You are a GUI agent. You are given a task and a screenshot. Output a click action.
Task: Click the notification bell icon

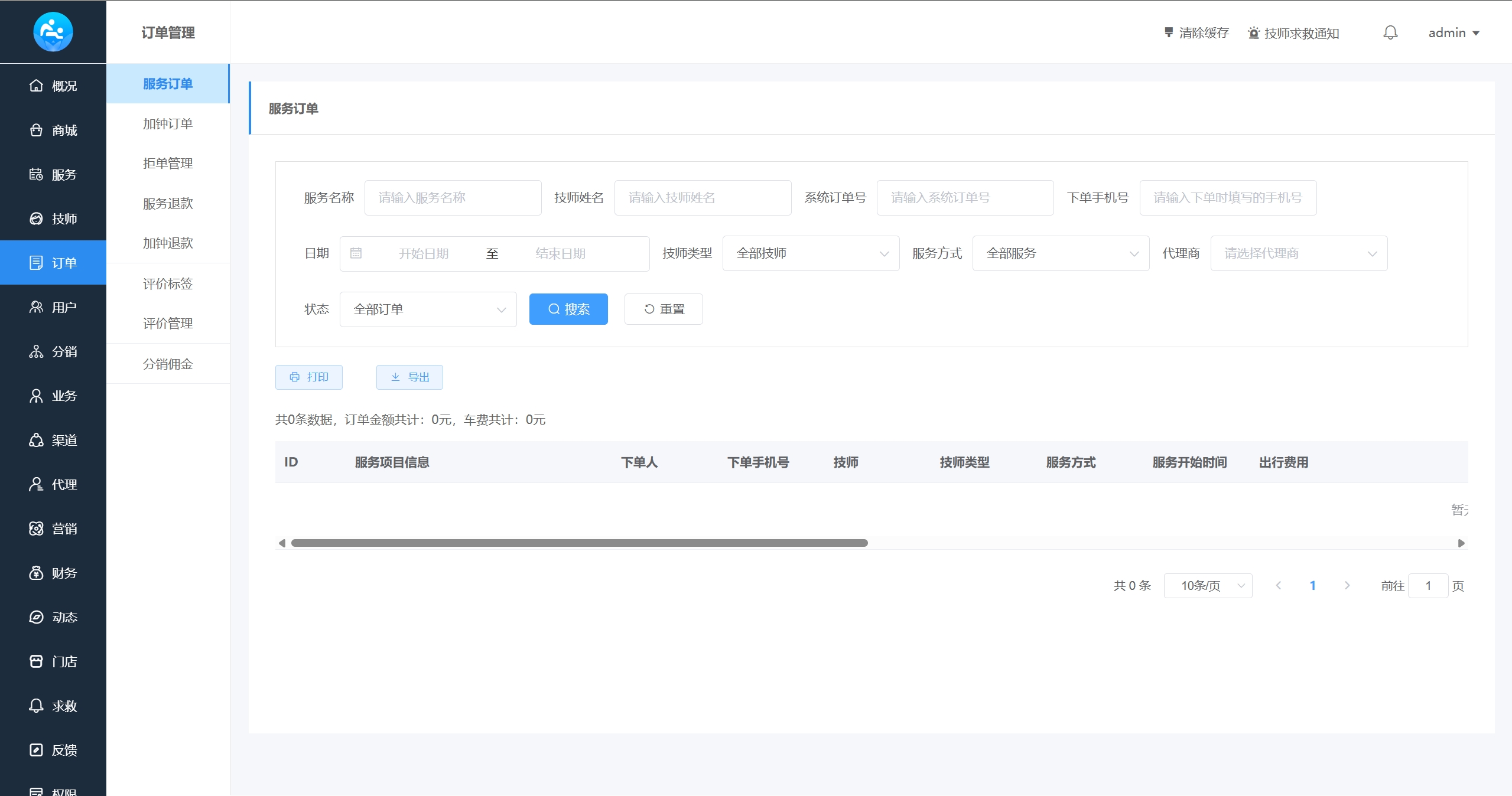click(1390, 33)
